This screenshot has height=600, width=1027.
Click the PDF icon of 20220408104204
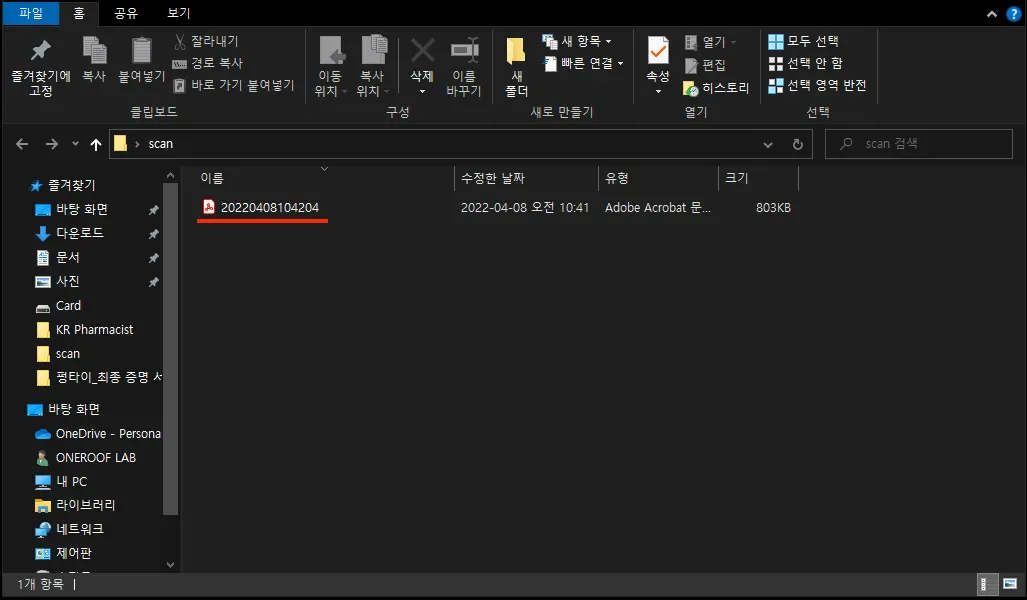(x=209, y=207)
